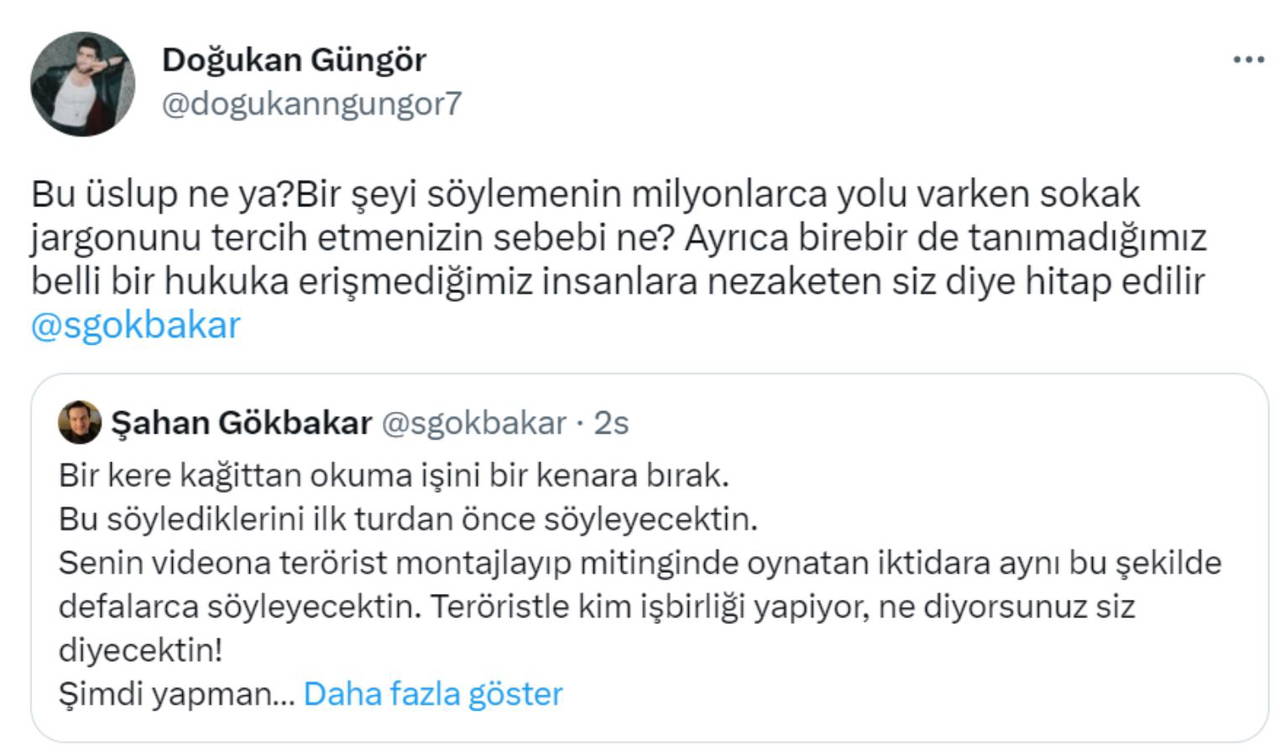The width and height of the screenshot is (1280, 755).
Task: Open the three-dot more options menu
Action: (1248, 60)
